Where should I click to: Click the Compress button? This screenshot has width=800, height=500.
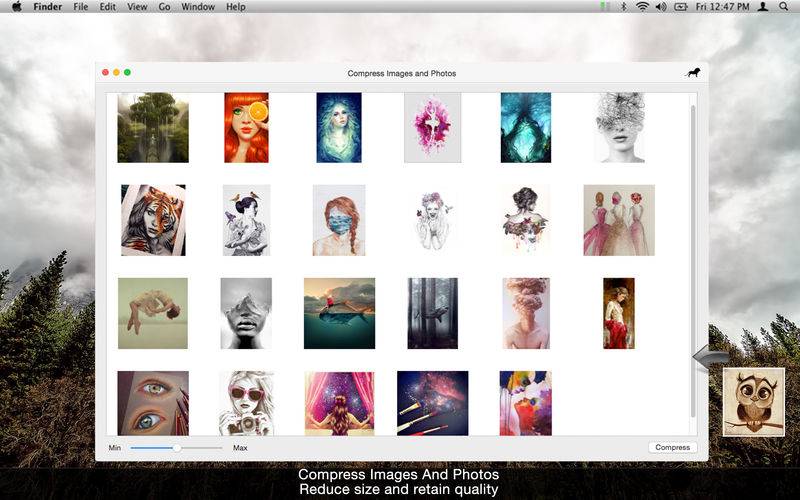[672, 447]
